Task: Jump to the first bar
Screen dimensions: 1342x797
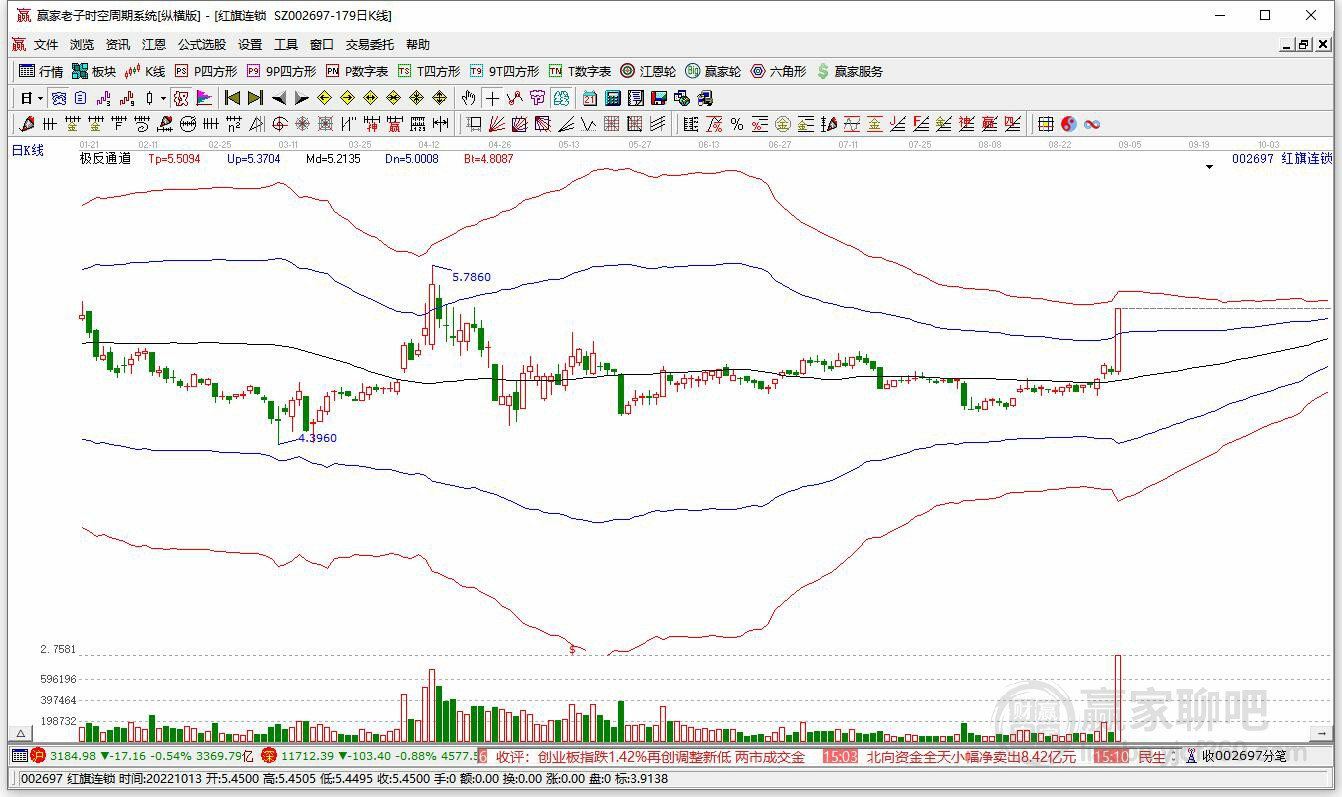Action: click(233, 98)
